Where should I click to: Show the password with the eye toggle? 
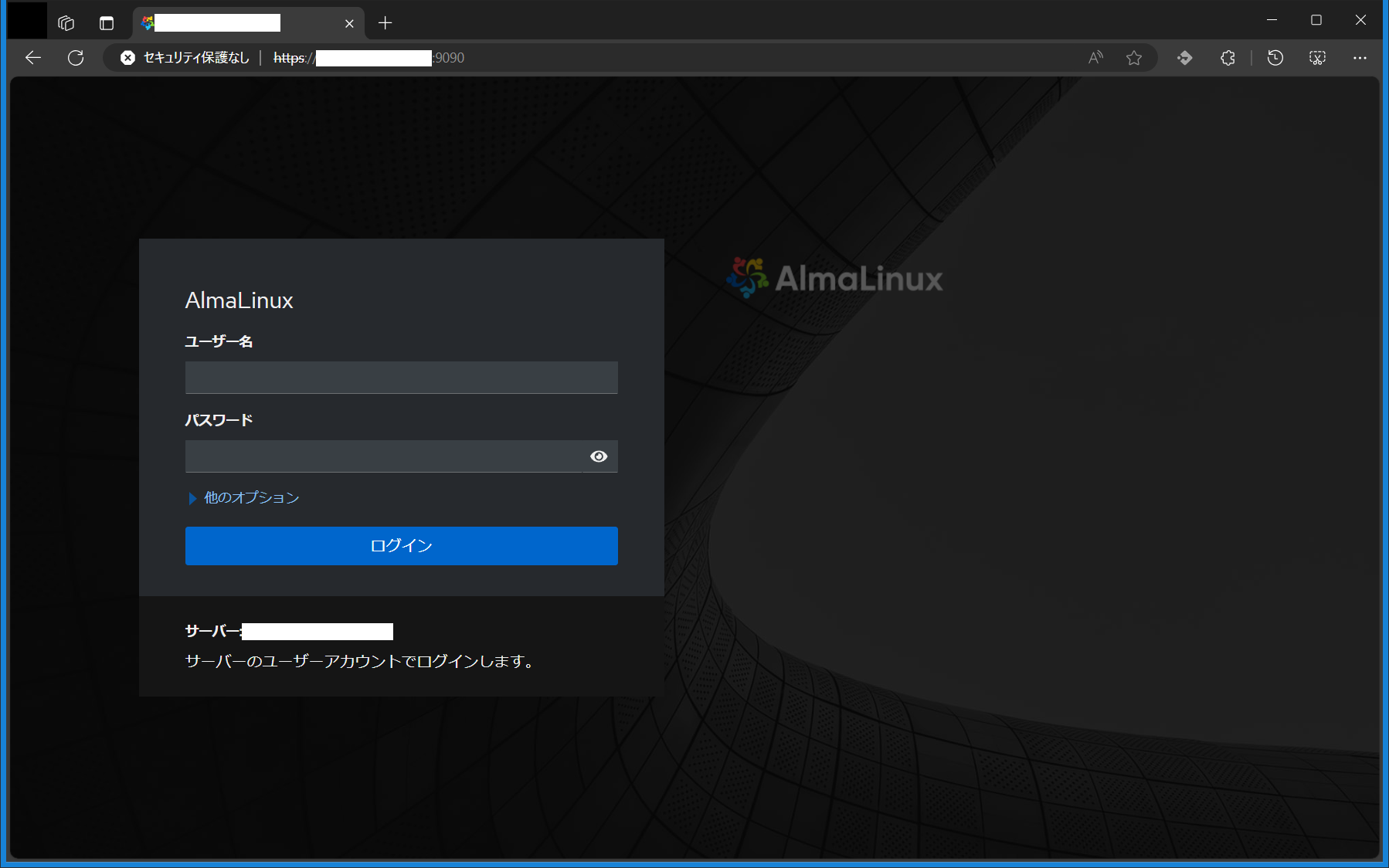(599, 456)
